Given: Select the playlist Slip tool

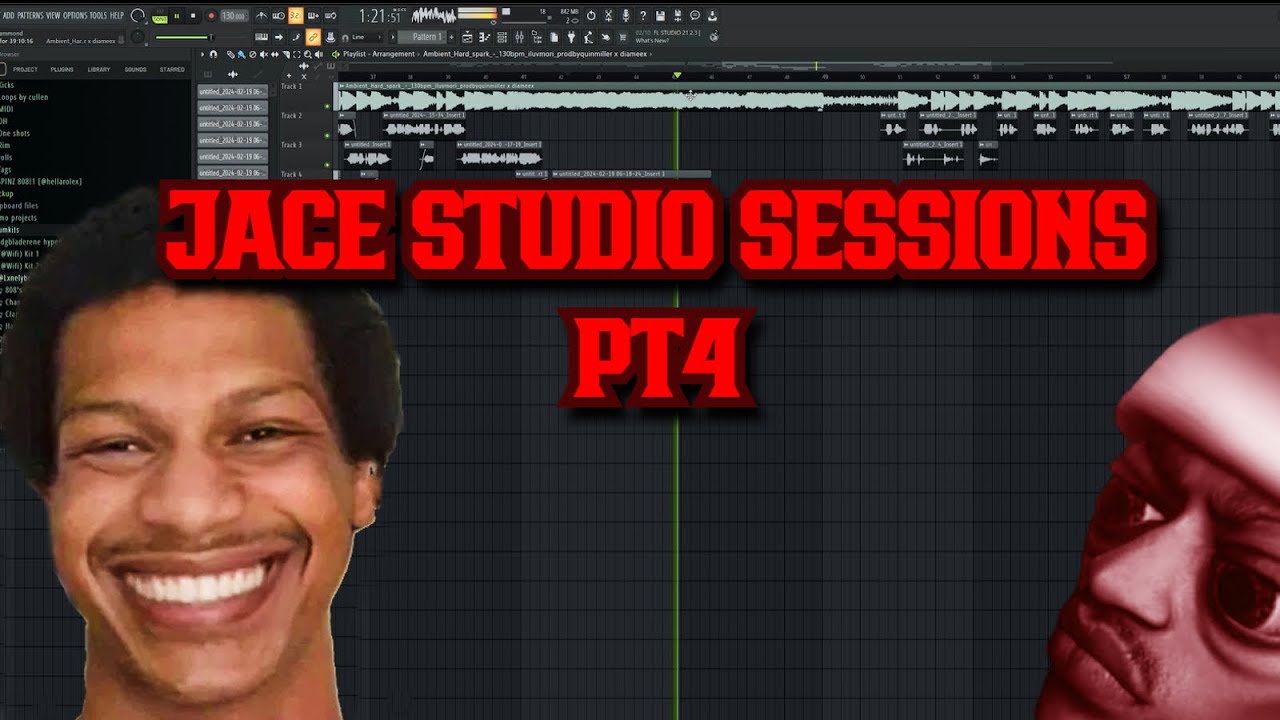Looking at the screenshot, I should pyautogui.click(x=275, y=54).
